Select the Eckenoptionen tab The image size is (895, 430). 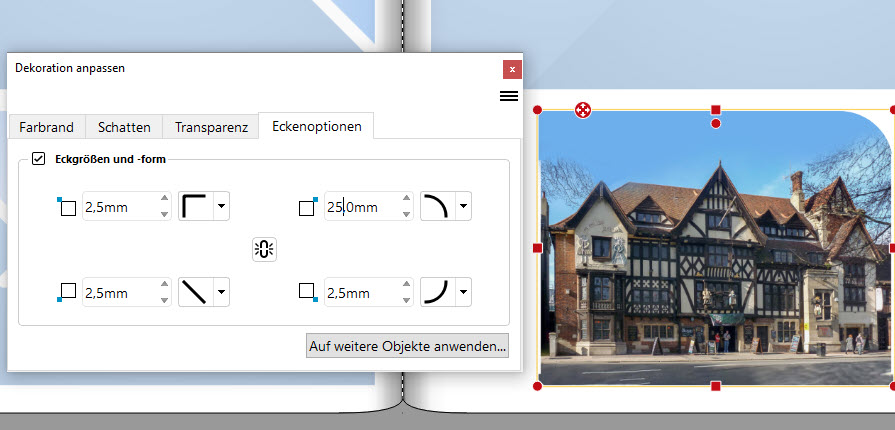pyautogui.click(x=317, y=126)
